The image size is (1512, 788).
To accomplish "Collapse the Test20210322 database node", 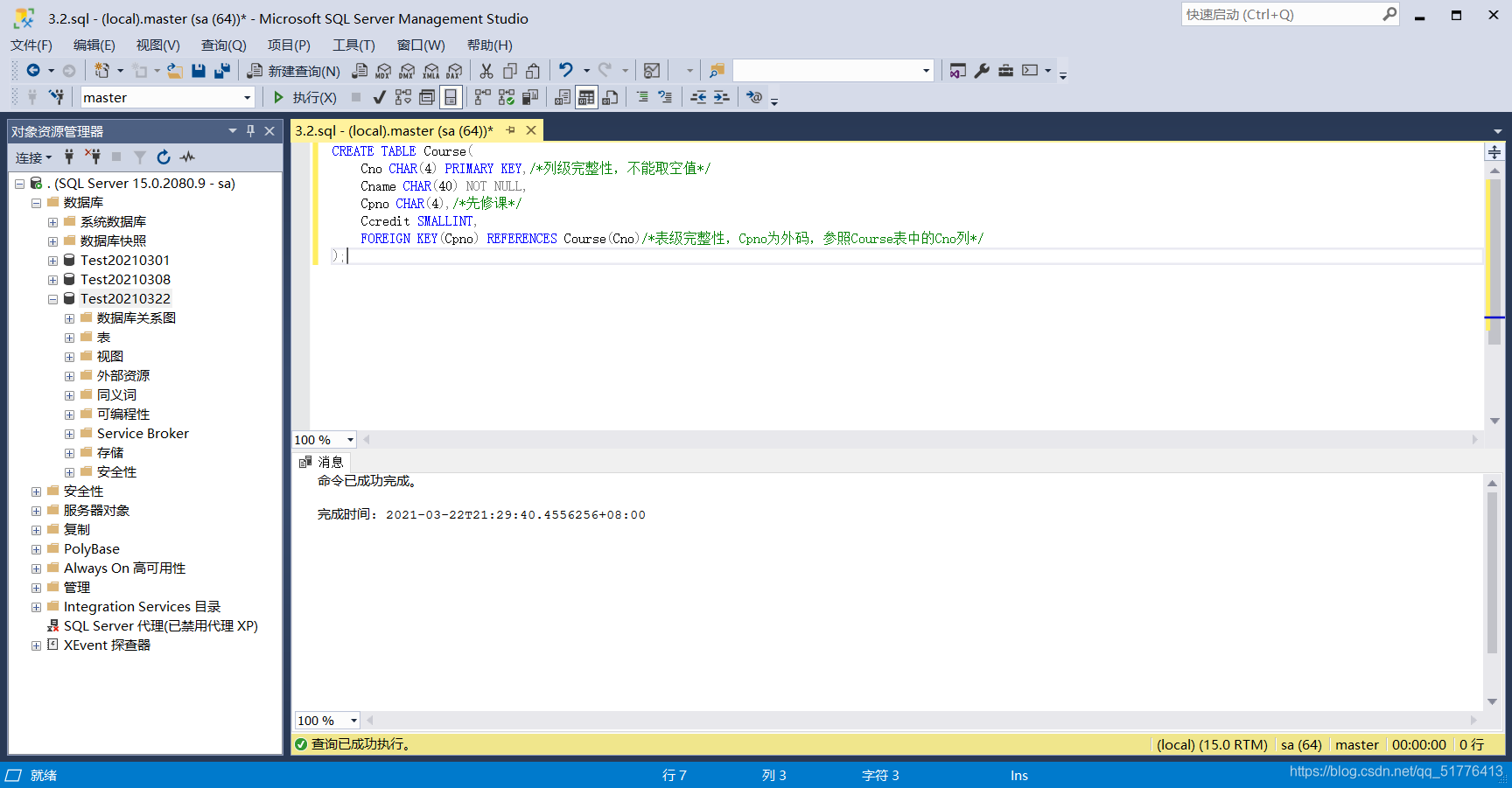I will [x=52, y=299].
